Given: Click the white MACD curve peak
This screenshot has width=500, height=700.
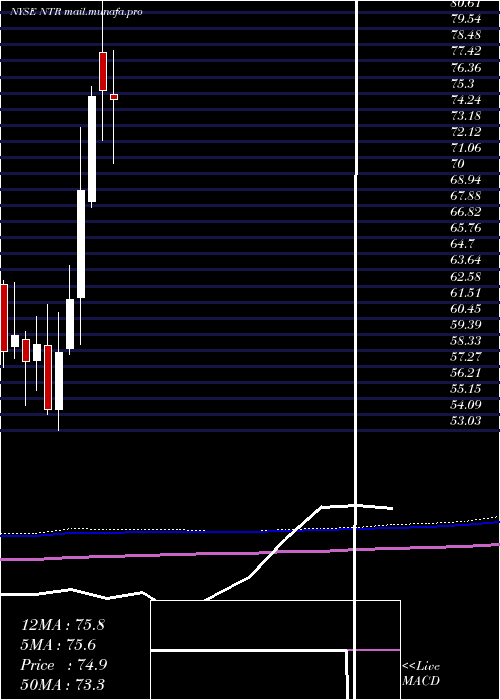Looking at the screenshot, I should [x=354, y=505].
